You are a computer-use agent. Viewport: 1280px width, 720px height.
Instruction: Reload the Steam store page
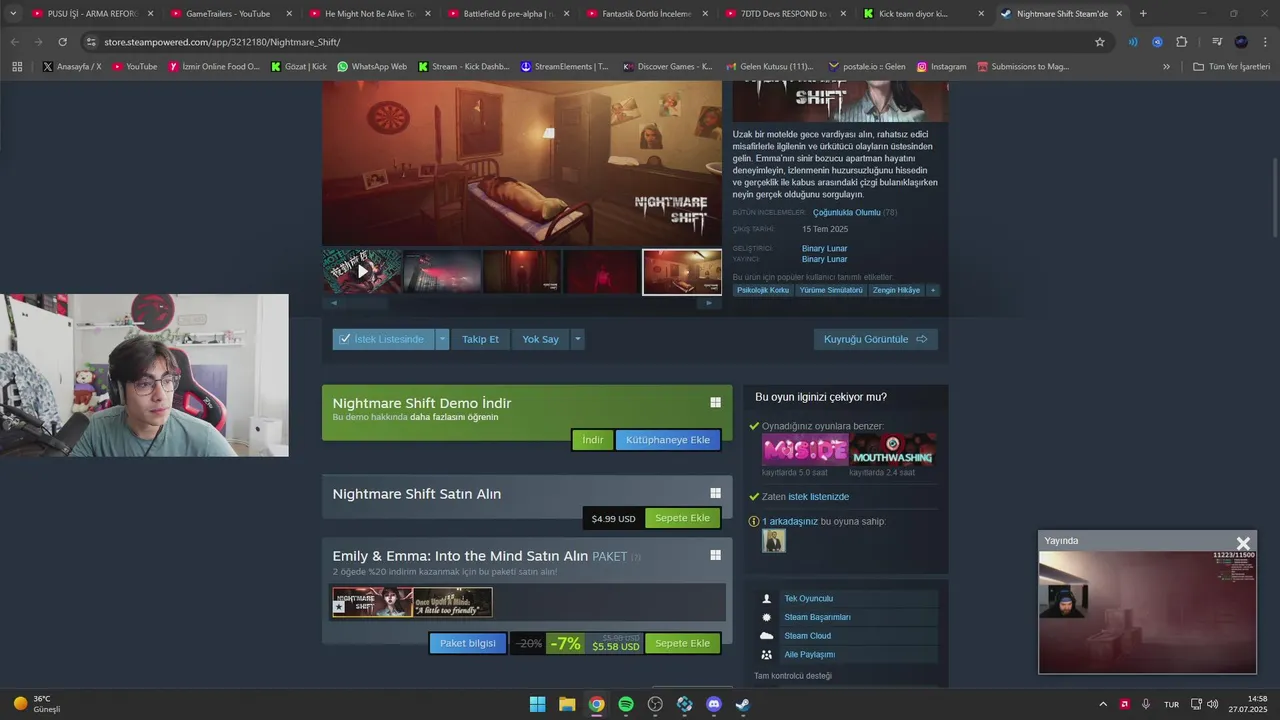point(62,42)
